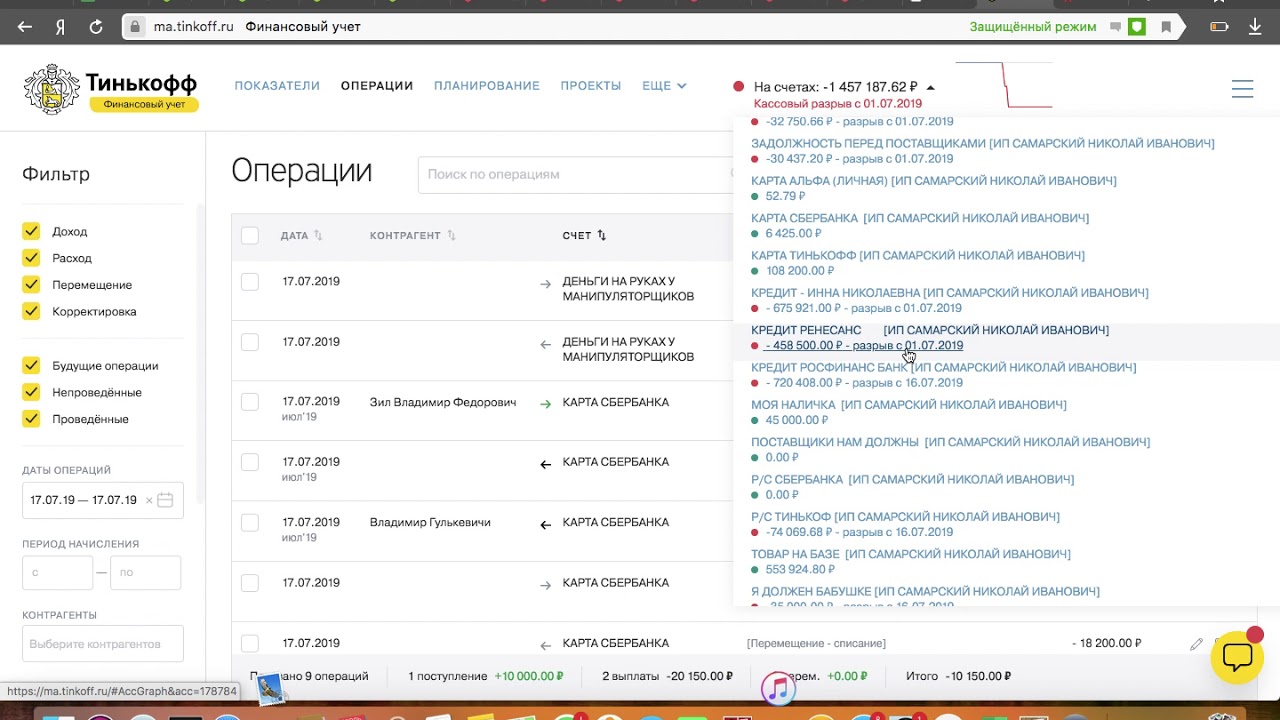Open the Выберите контрагентов selector
Screen dimensions: 1280x720
(x=103, y=644)
